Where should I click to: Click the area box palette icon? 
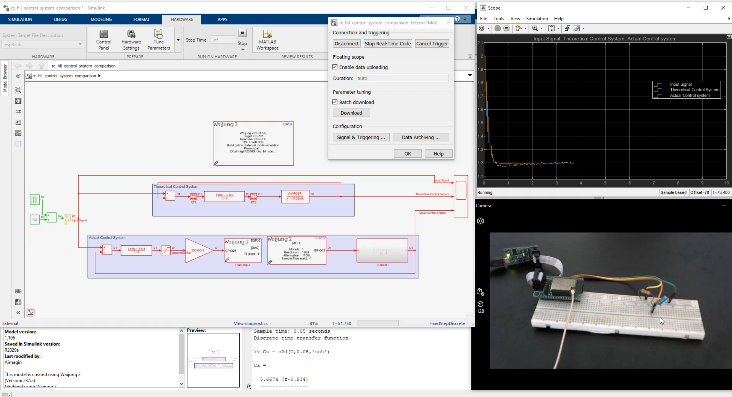[x=18, y=144]
